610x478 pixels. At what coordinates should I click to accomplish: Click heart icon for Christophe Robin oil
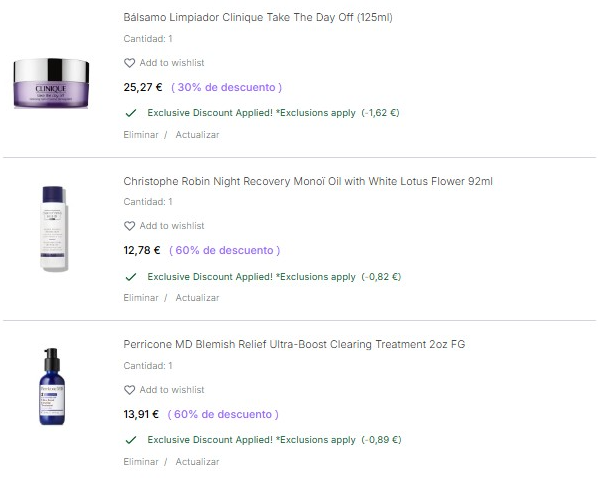[x=129, y=226]
